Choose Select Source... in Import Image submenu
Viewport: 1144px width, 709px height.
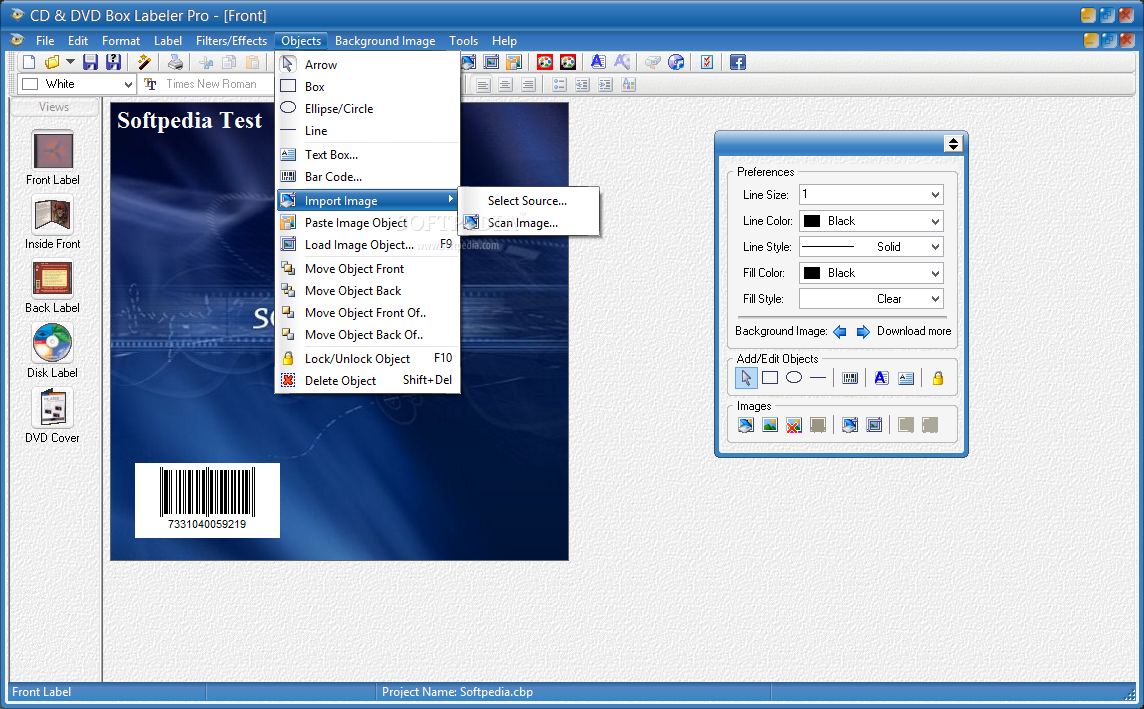pyautogui.click(x=527, y=201)
